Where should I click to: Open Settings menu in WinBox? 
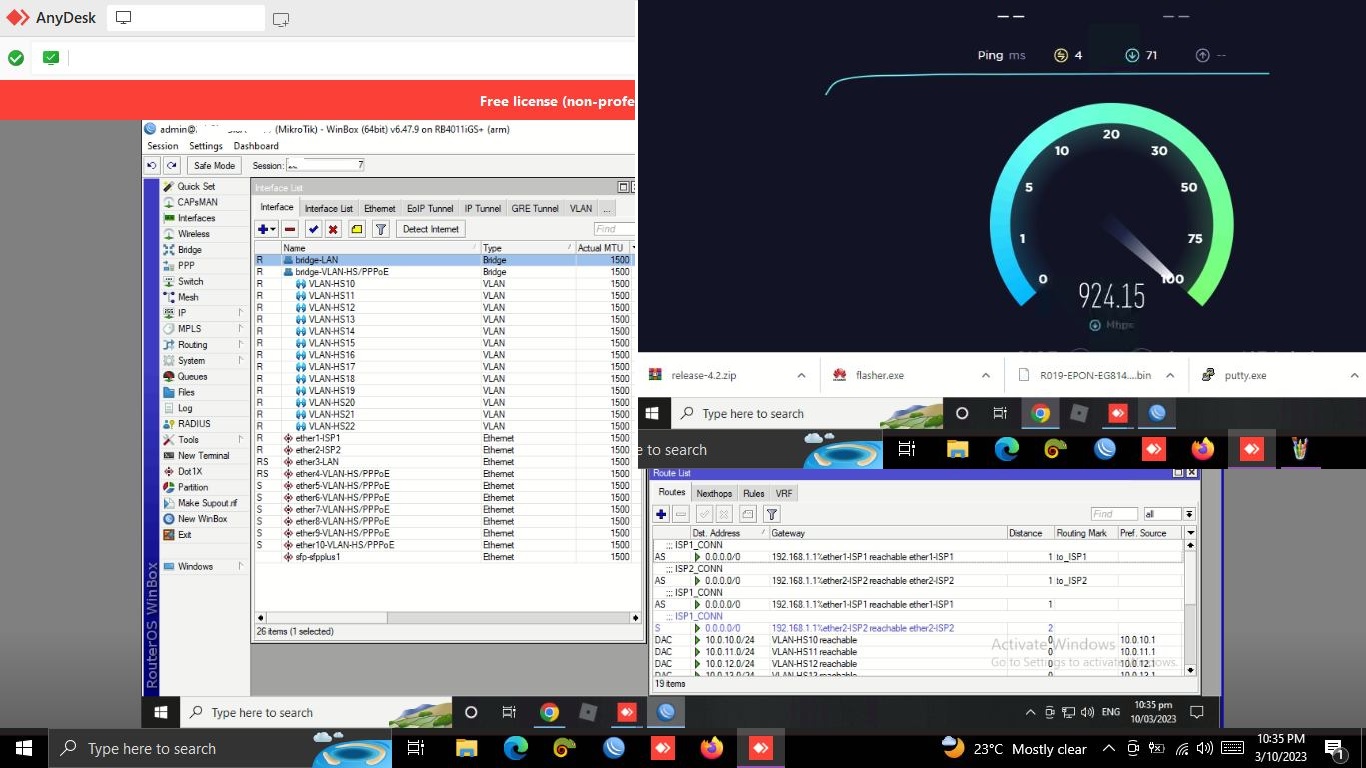pyautogui.click(x=206, y=146)
